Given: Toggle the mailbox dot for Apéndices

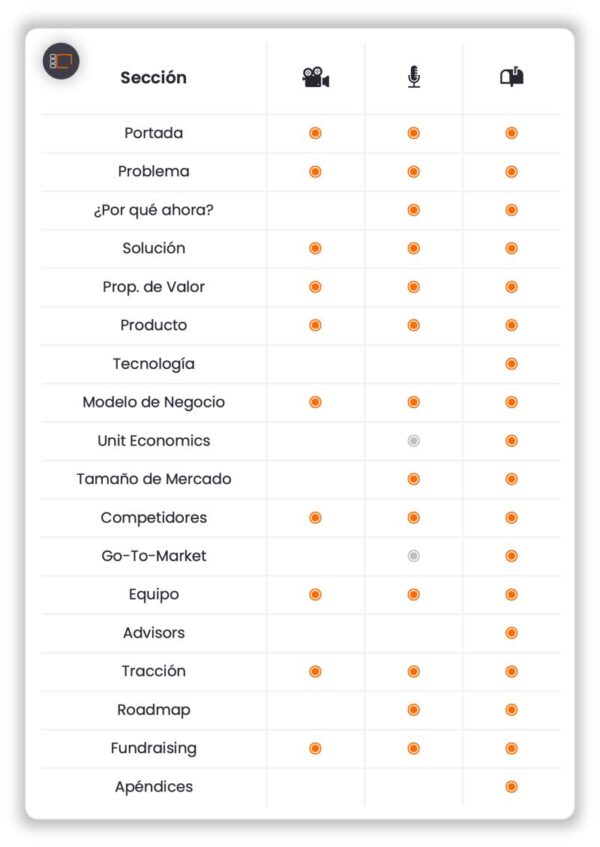Looking at the screenshot, I should pos(511,787).
